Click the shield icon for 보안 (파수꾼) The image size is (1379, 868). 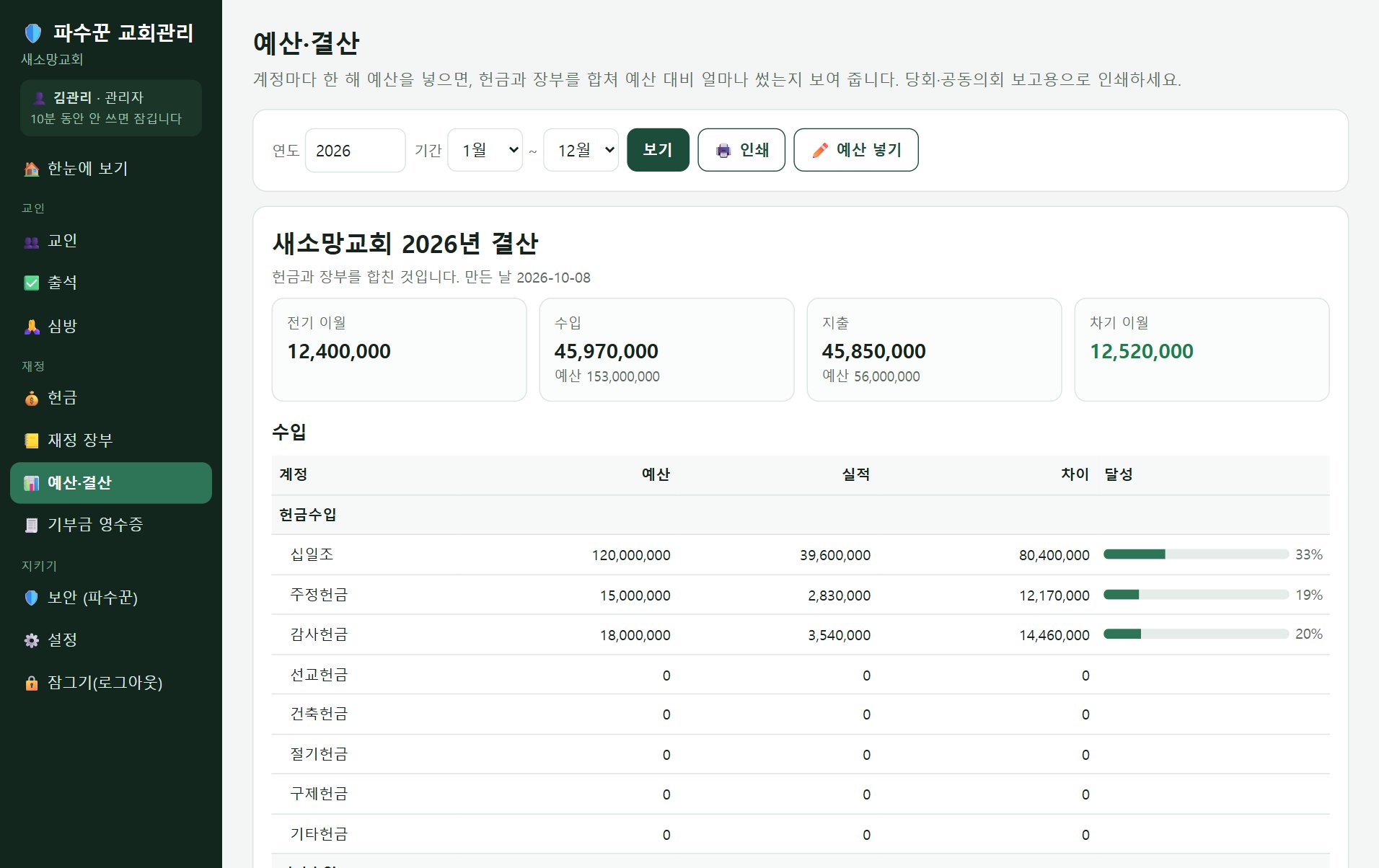click(x=32, y=598)
